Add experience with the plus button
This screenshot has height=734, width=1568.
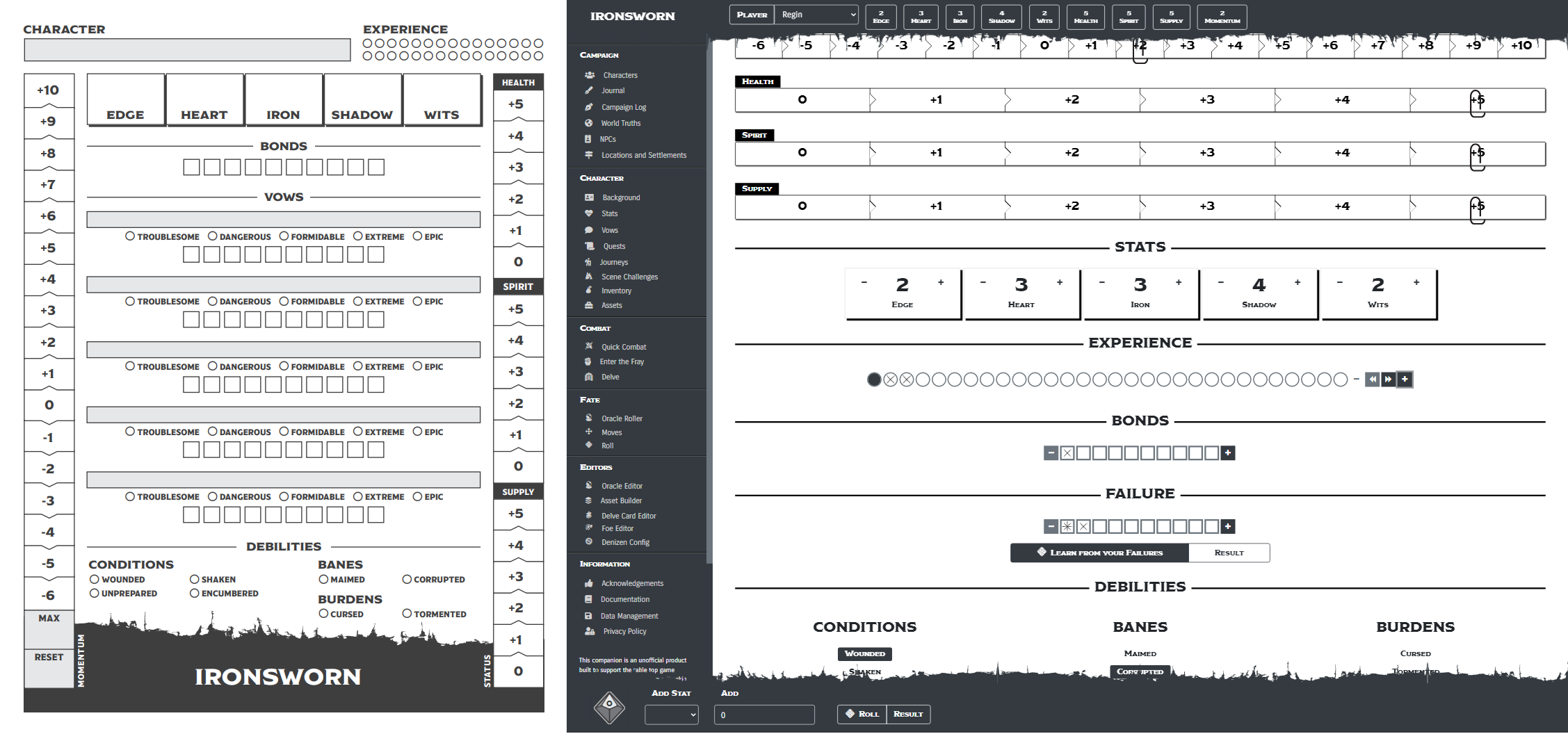coord(1405,380)
